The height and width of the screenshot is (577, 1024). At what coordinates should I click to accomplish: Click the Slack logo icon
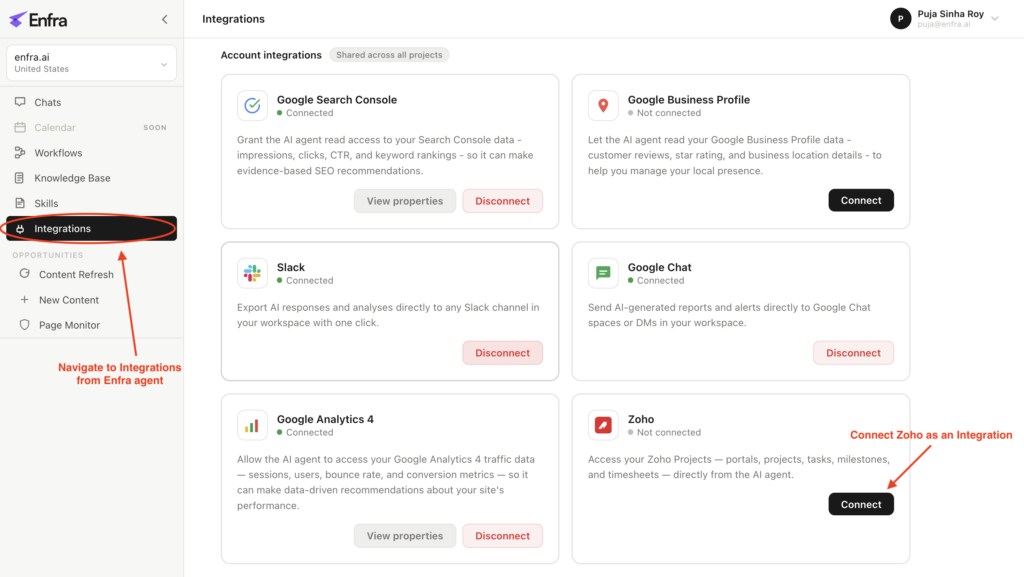point(252,273)
